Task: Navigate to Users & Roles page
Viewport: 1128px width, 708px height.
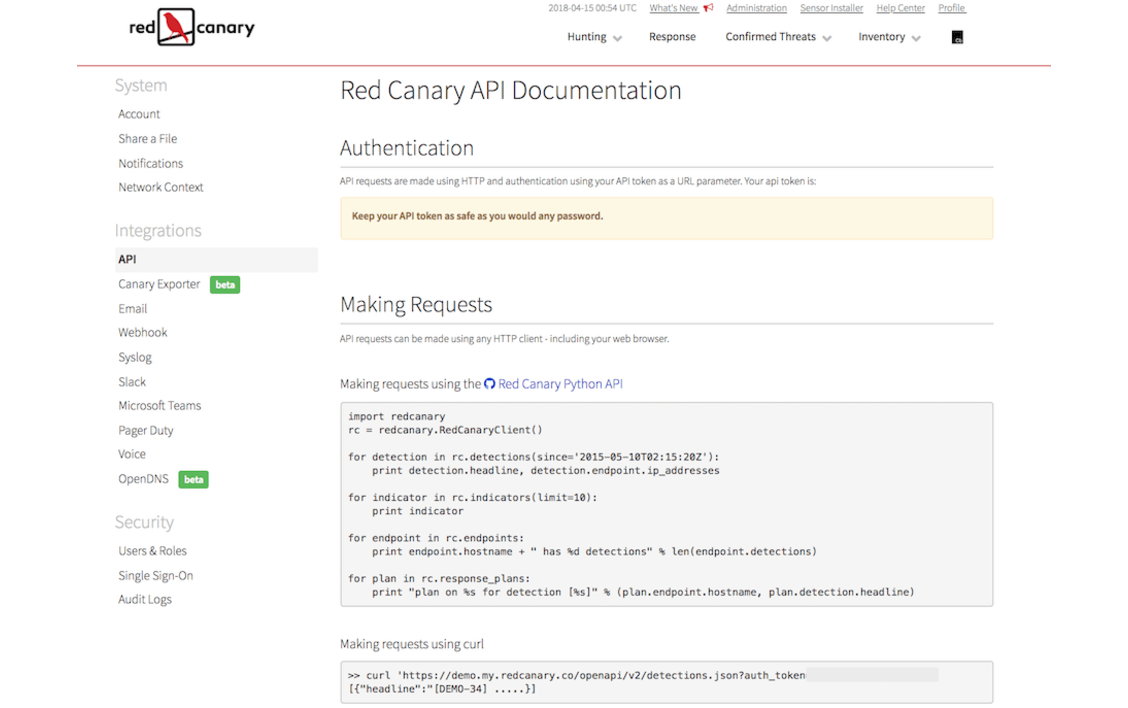Action: 152,551
